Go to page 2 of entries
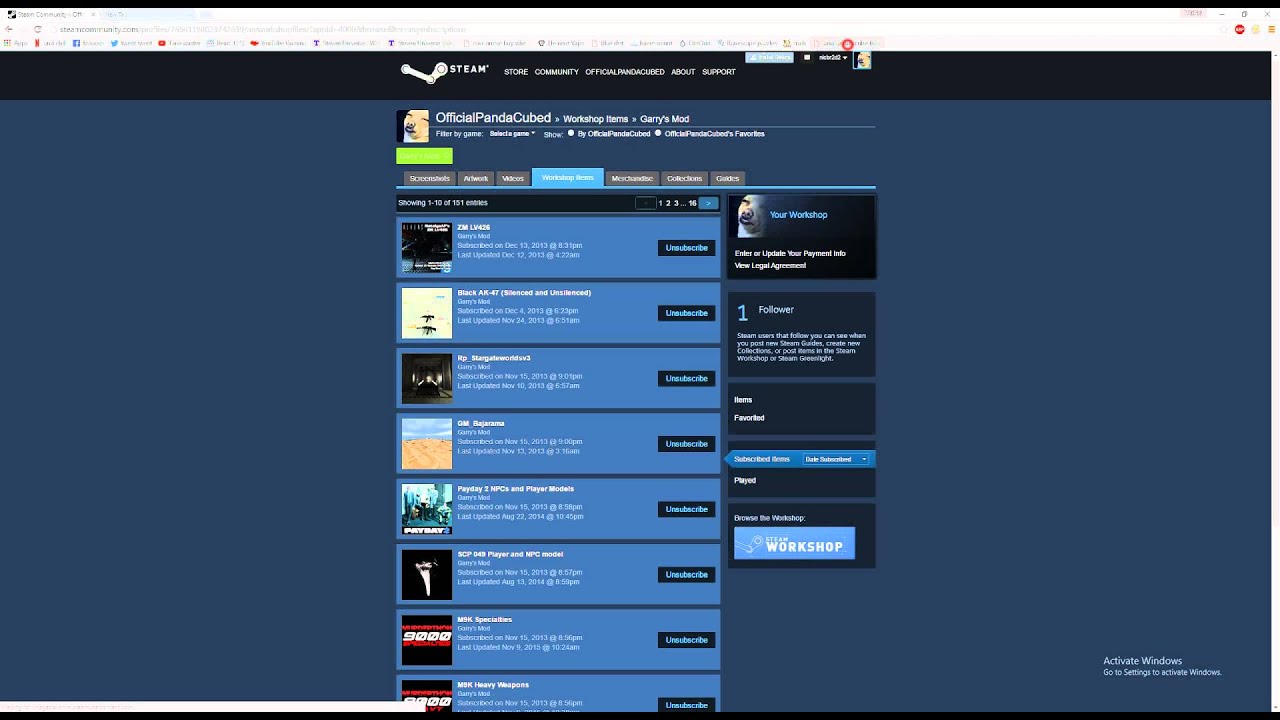This screenshot has height=720, width=1280. 668,203
